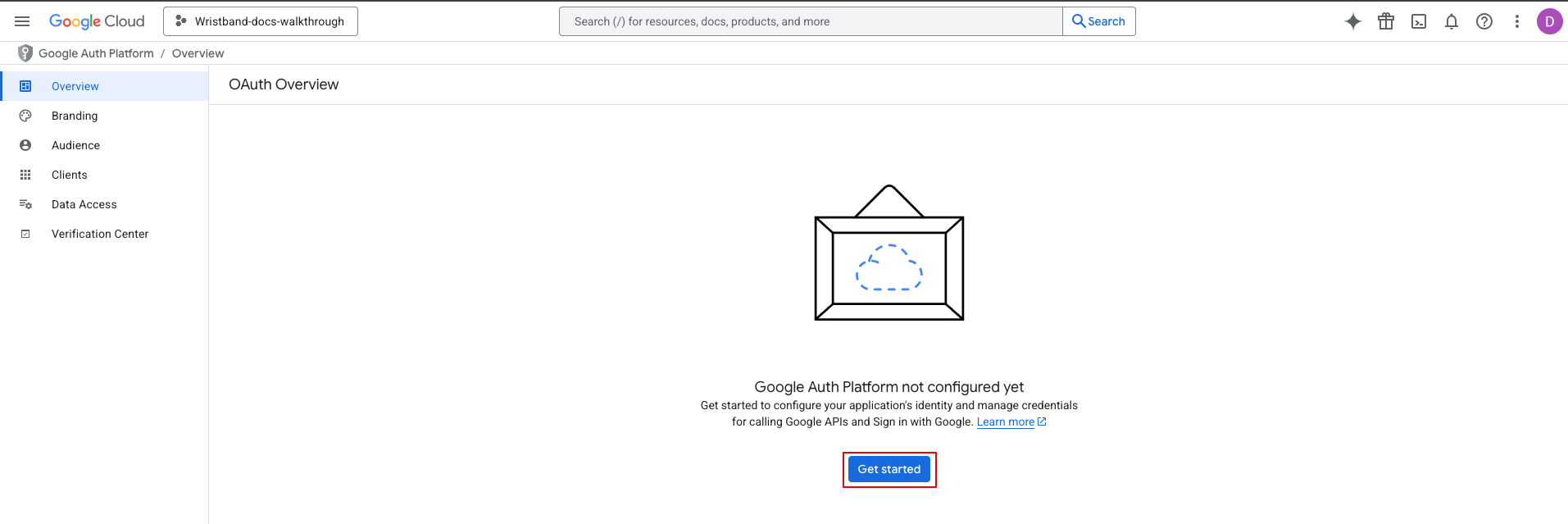Click the Overview dashboard icon in sidebar
Image resolution: width=1568 pixels, height=524 pixels.
click(x=25, y=86)
